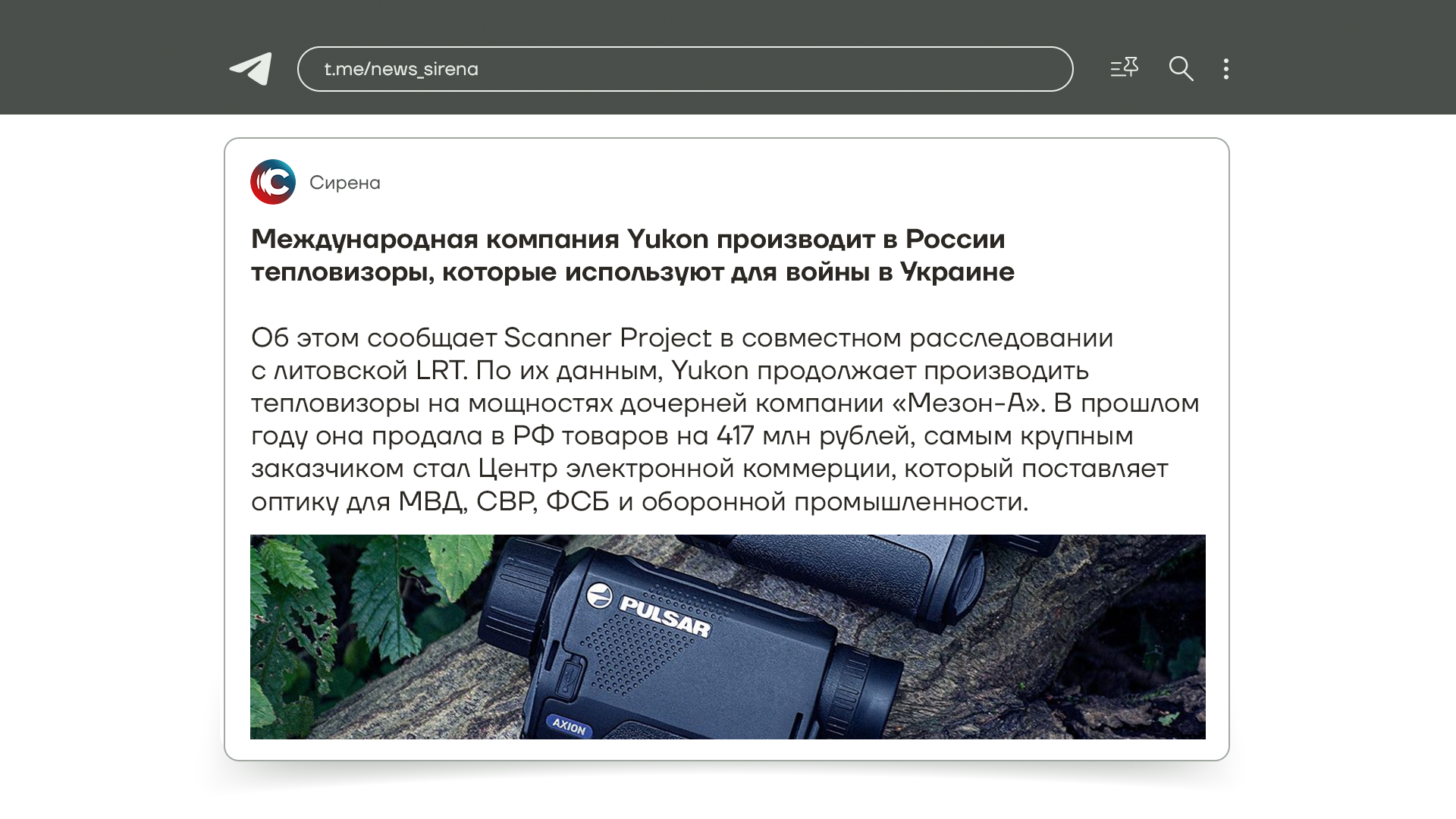Open the Сирена channel avatar
1456x819 pixels.
(273, 182)
